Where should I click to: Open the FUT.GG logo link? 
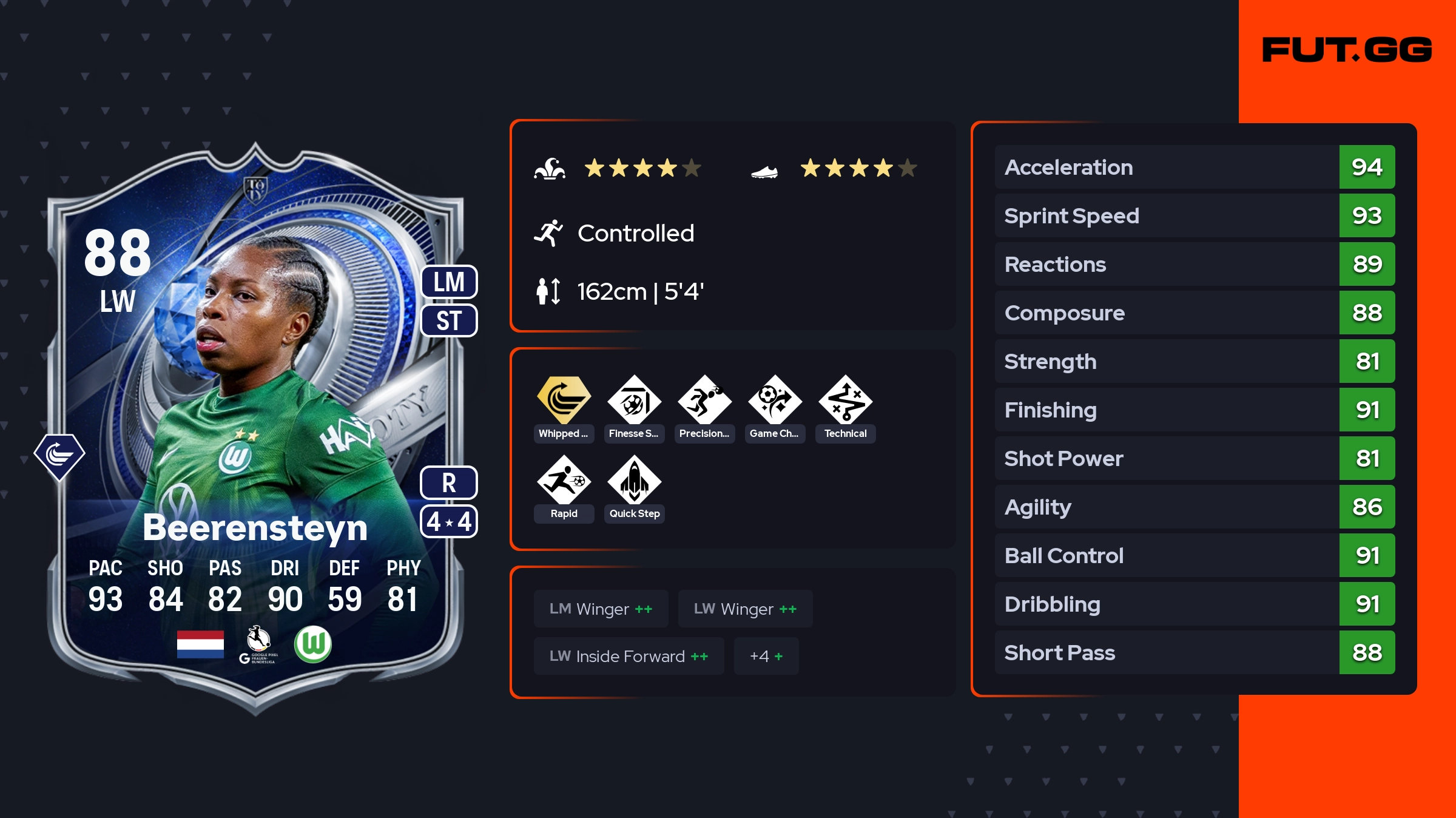tap(1347, 50)
